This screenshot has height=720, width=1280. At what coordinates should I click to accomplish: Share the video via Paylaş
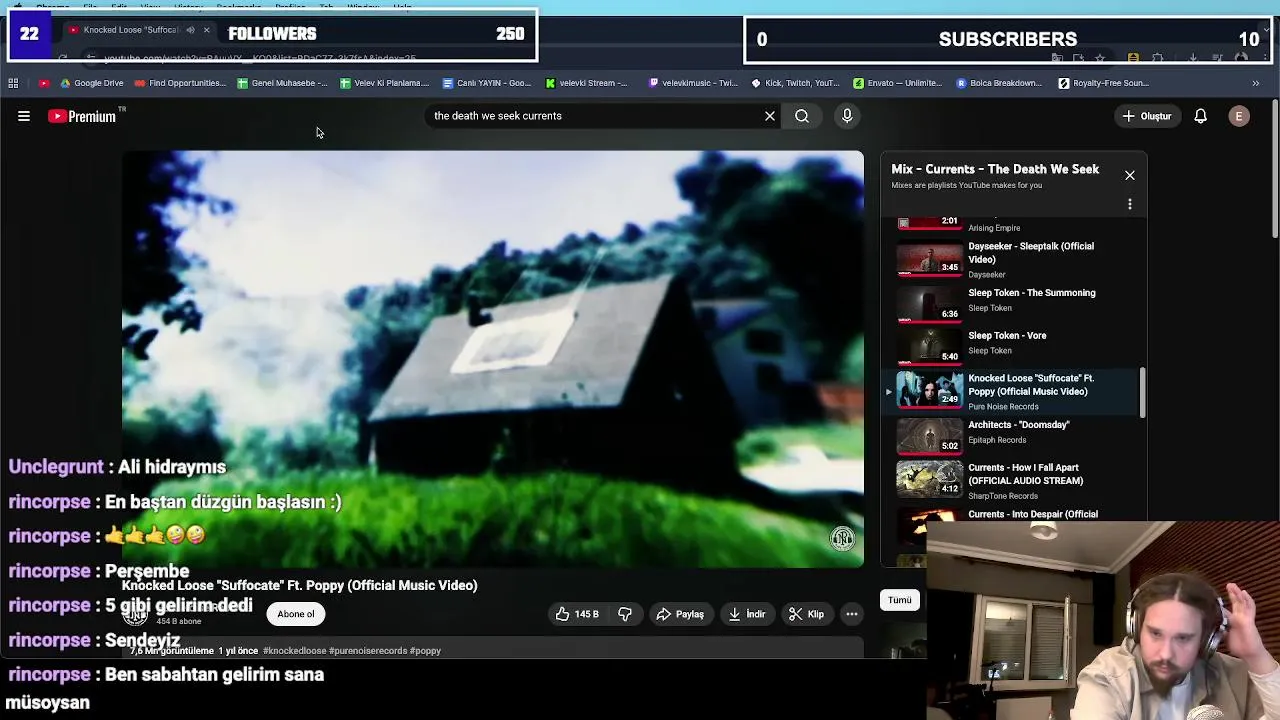point(680,614)
